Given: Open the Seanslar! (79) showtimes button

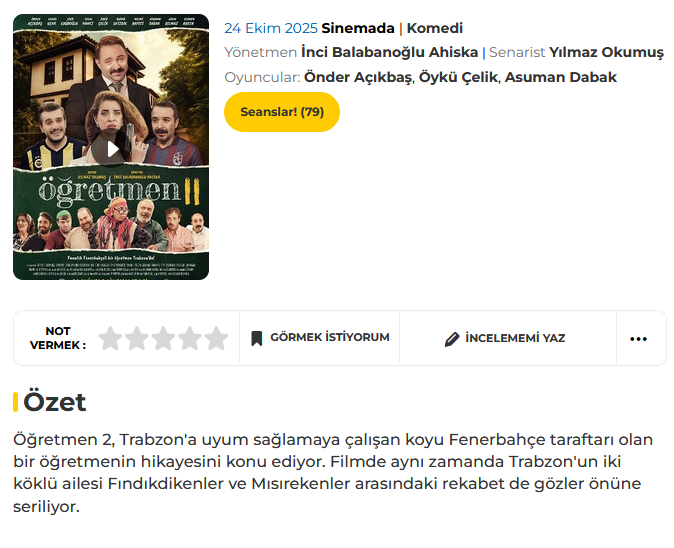Looking at the screenshot, I should click(282, 112).
